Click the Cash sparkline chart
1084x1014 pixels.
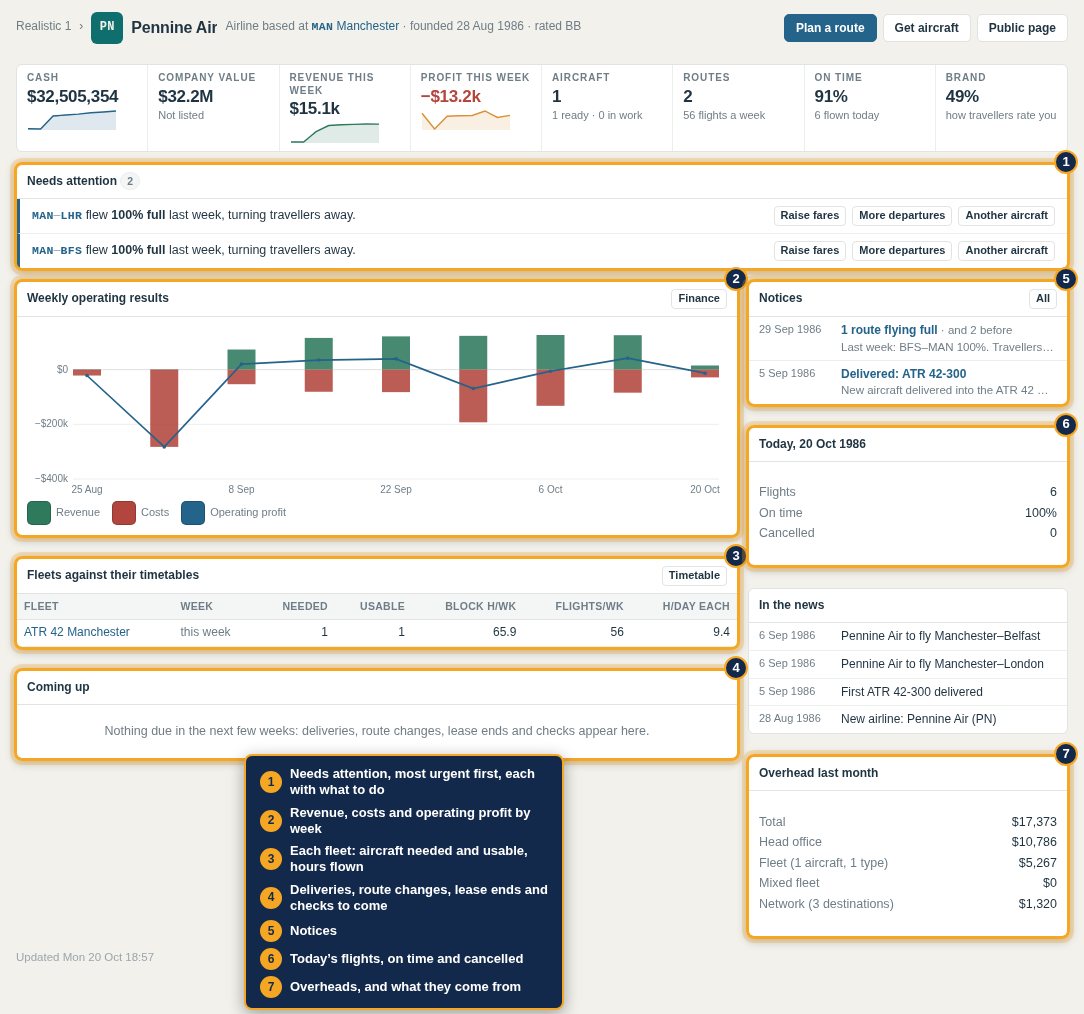tap(72, 120)
